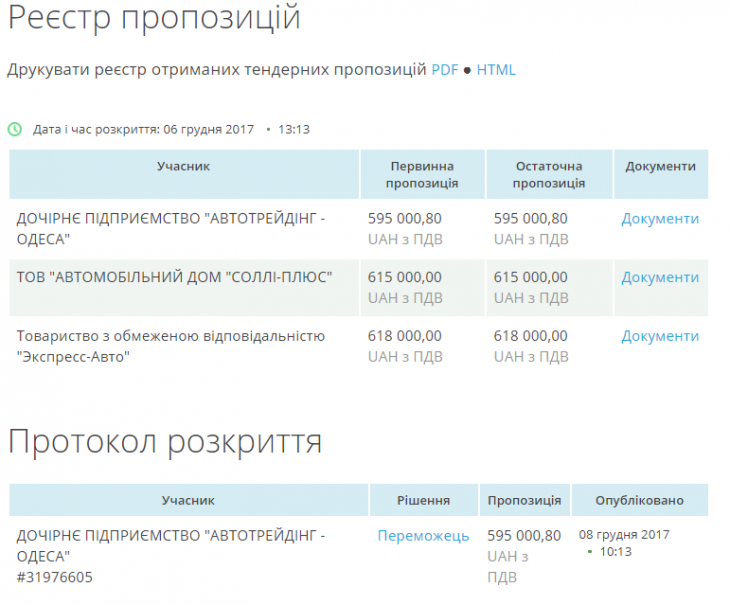Select the disclosure time 13:13
730x605 pixels.
(x=294, y=129)
